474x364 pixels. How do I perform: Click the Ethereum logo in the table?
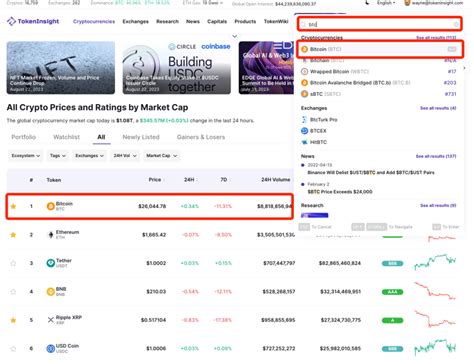pos(51,235)
